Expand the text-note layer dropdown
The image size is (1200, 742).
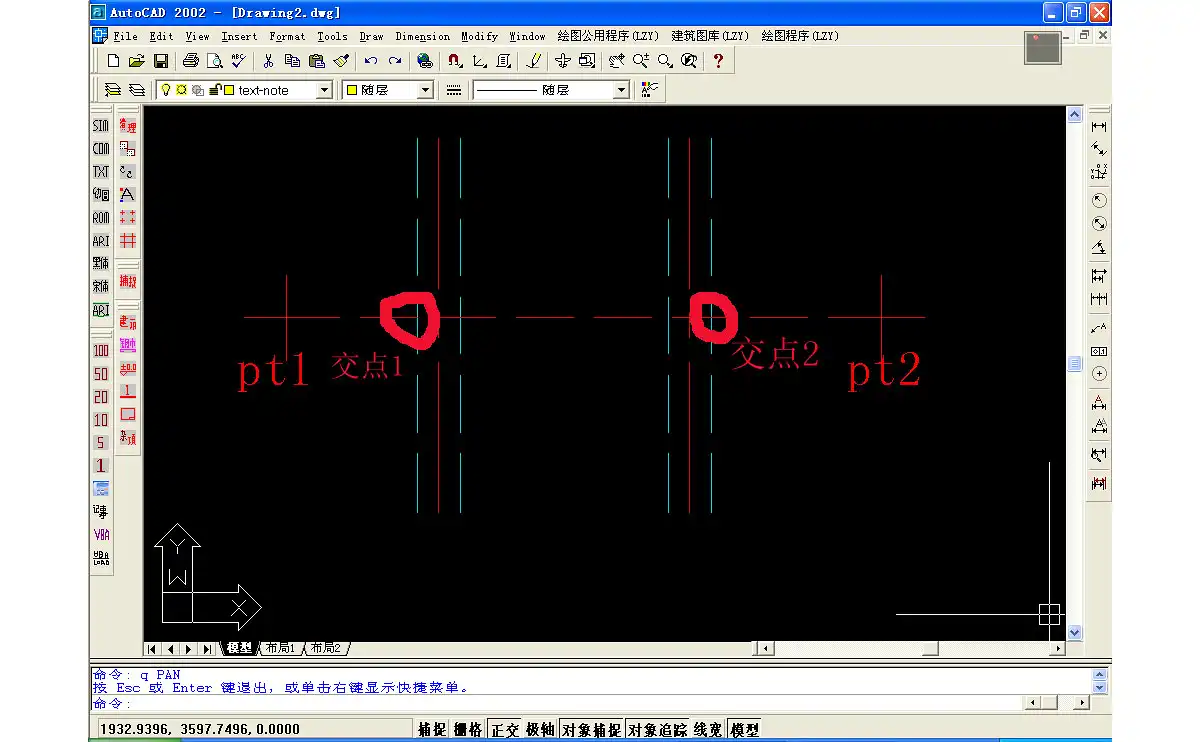[324, 90]
